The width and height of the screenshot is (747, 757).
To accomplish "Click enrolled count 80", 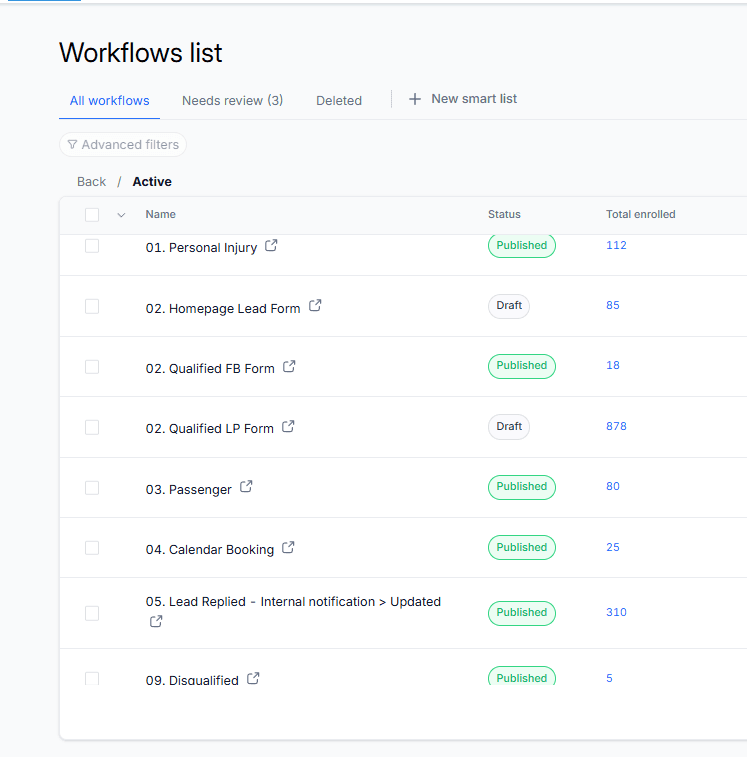I will (613, 486).
